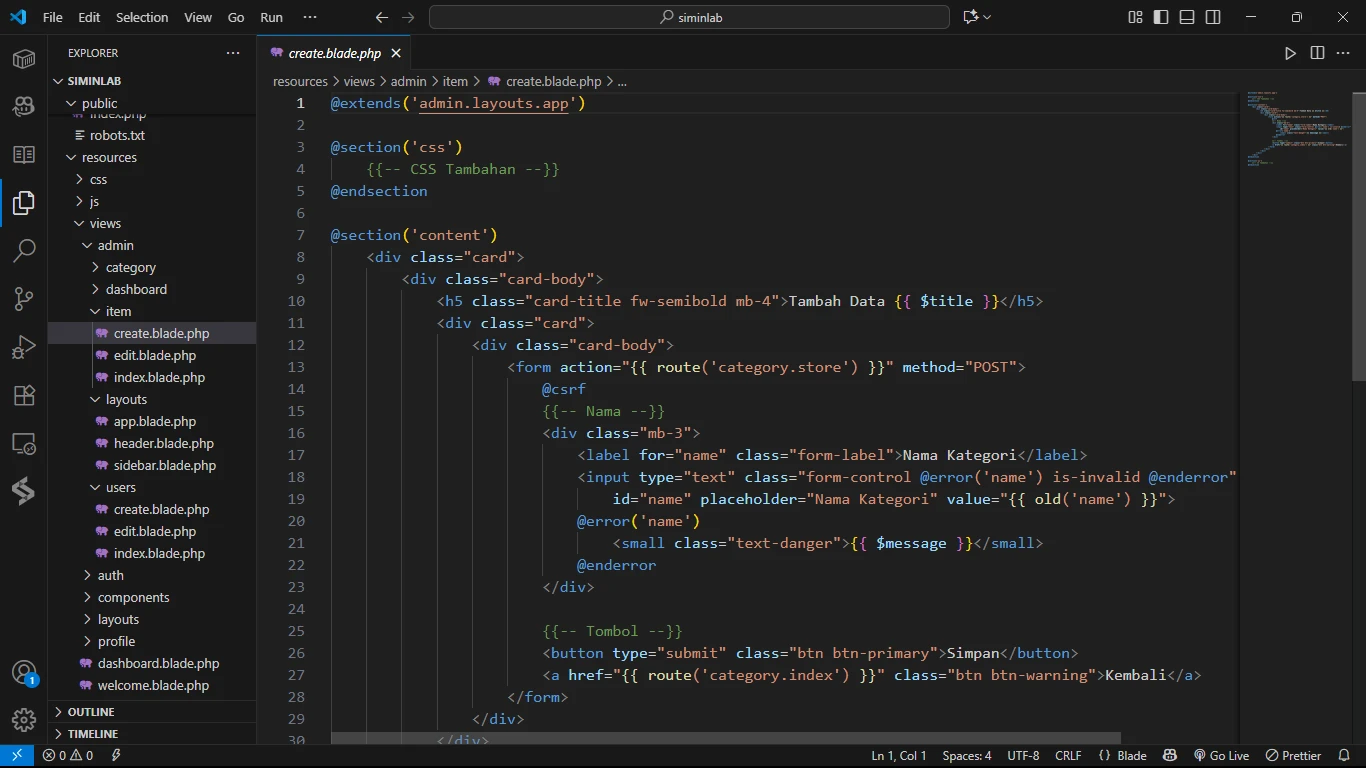
Task: Open the Customize Layout icon in title bar
Action: pos(1135,17)
